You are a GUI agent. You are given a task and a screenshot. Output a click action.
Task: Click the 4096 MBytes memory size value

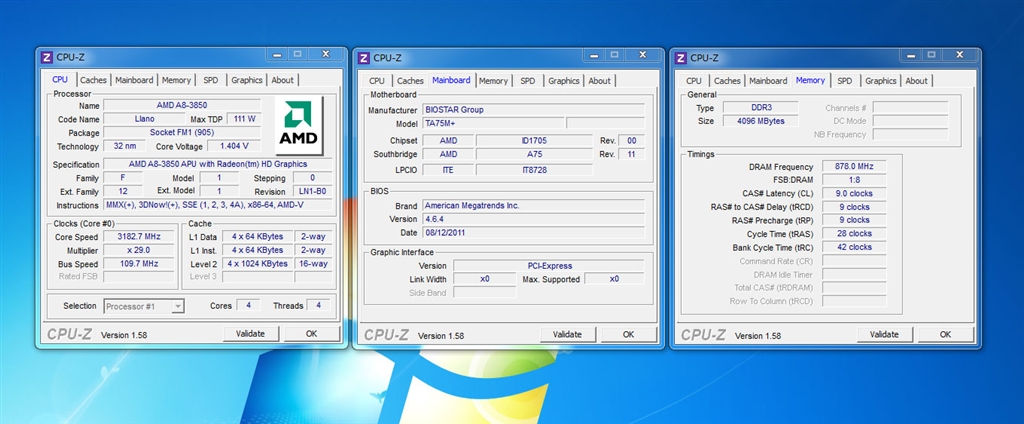761,121
